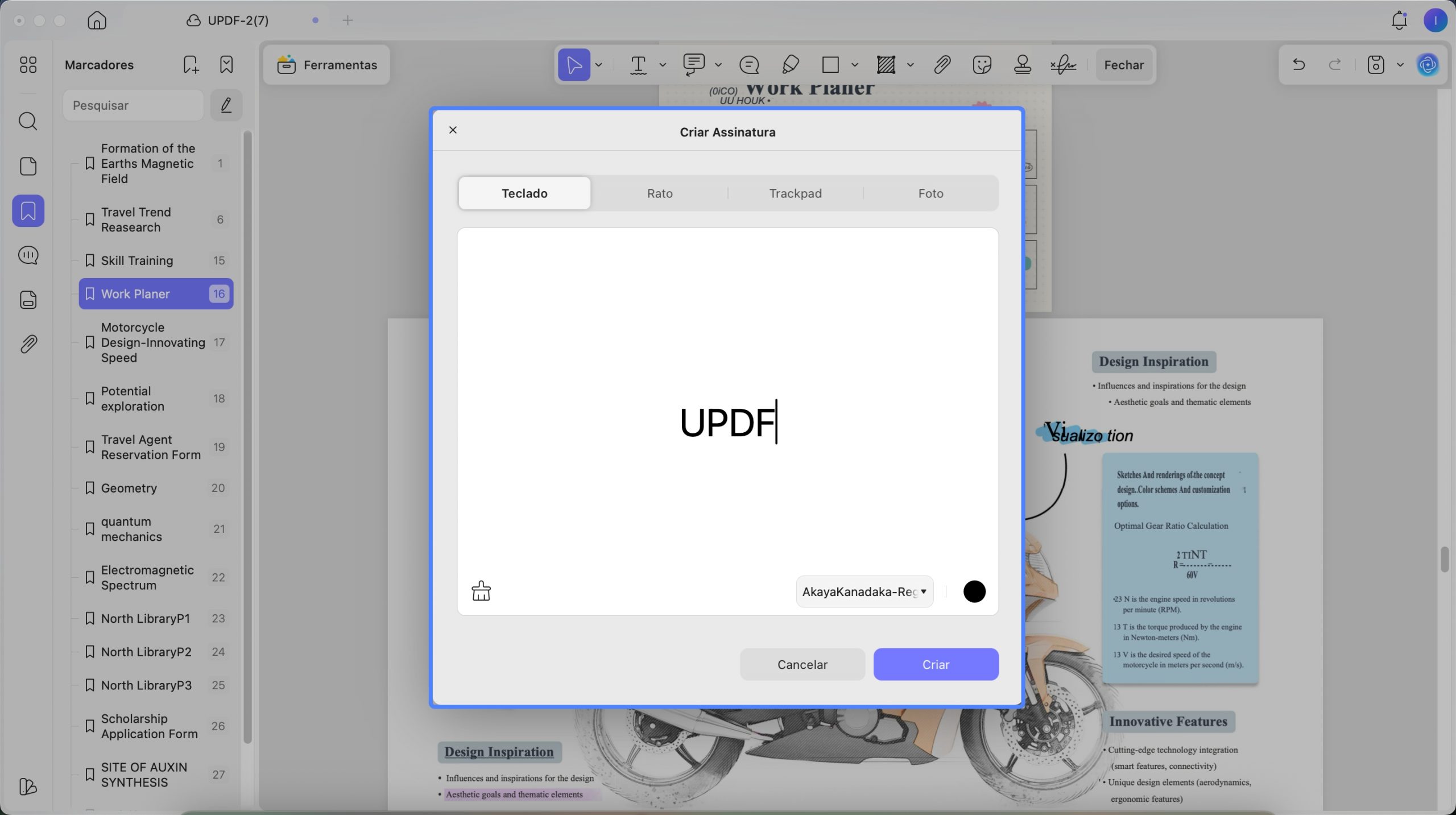Click the Pesquisar bookmark search field
This screenshot has width=1456, height=815.
coord(133,105)
